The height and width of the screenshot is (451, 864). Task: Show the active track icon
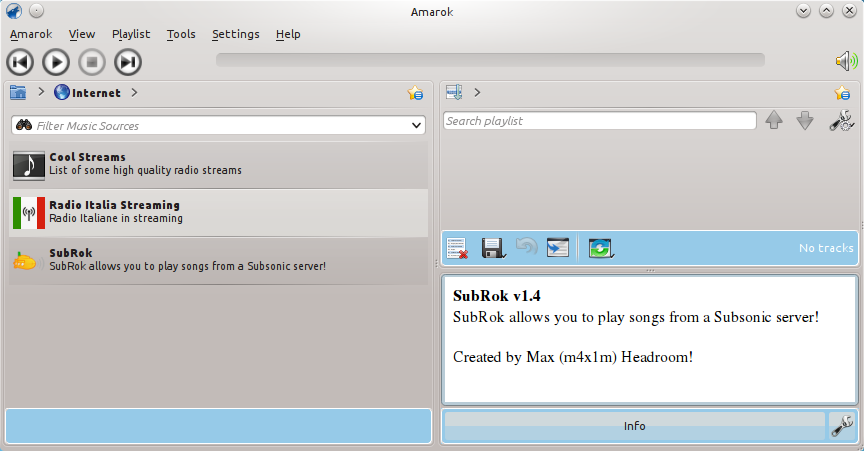coord(558,248)
